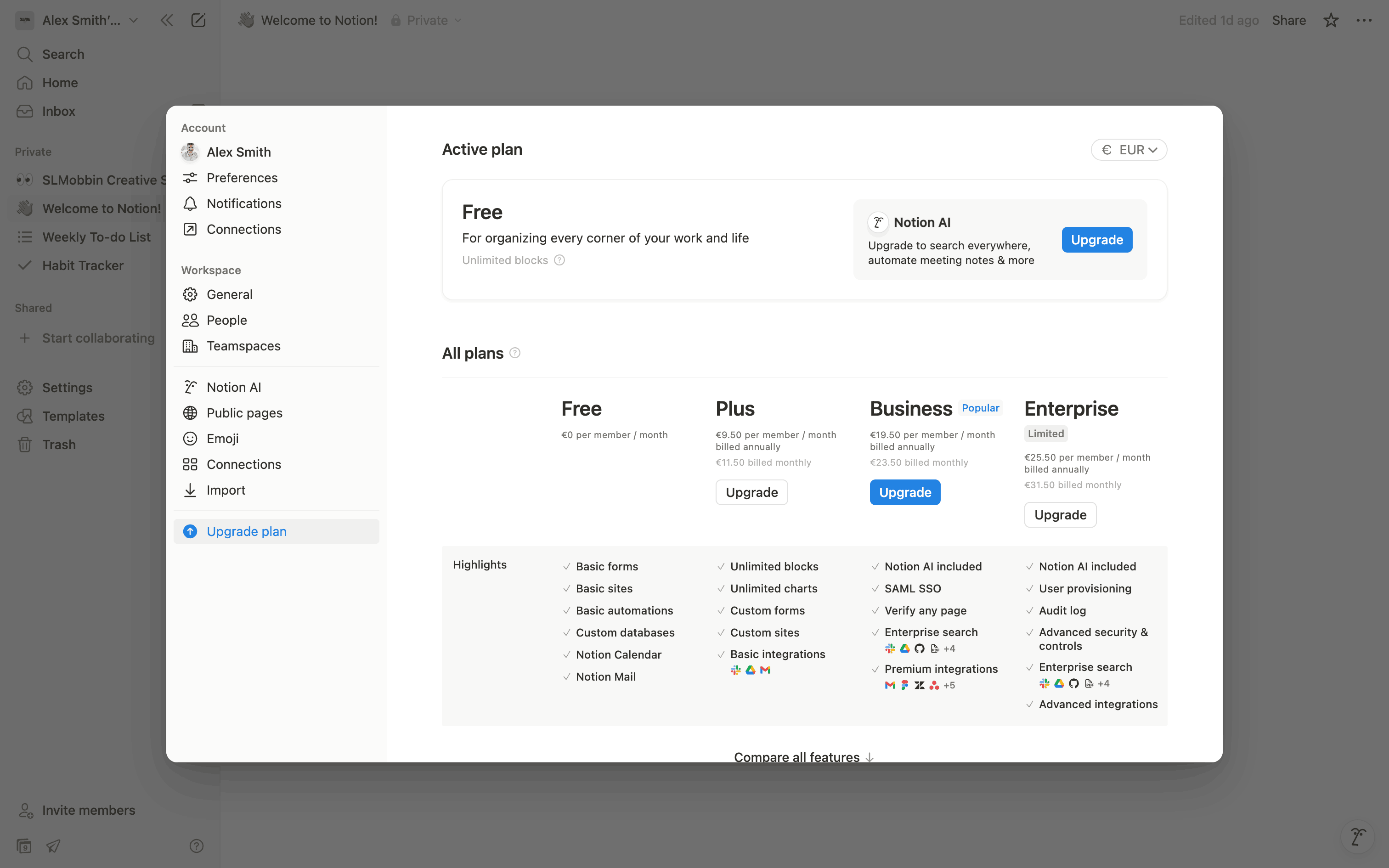Click the Notion AI floating button
Viewport: 1389px width, 868px height.
click(x=1357, y=836)
